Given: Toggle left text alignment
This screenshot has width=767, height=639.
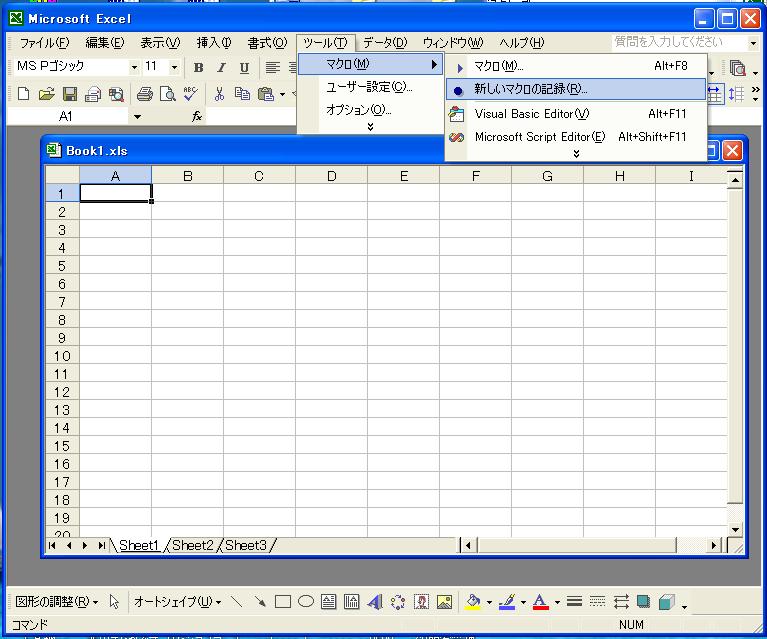Looking at the screenshot, I should [x=272, y=68].
